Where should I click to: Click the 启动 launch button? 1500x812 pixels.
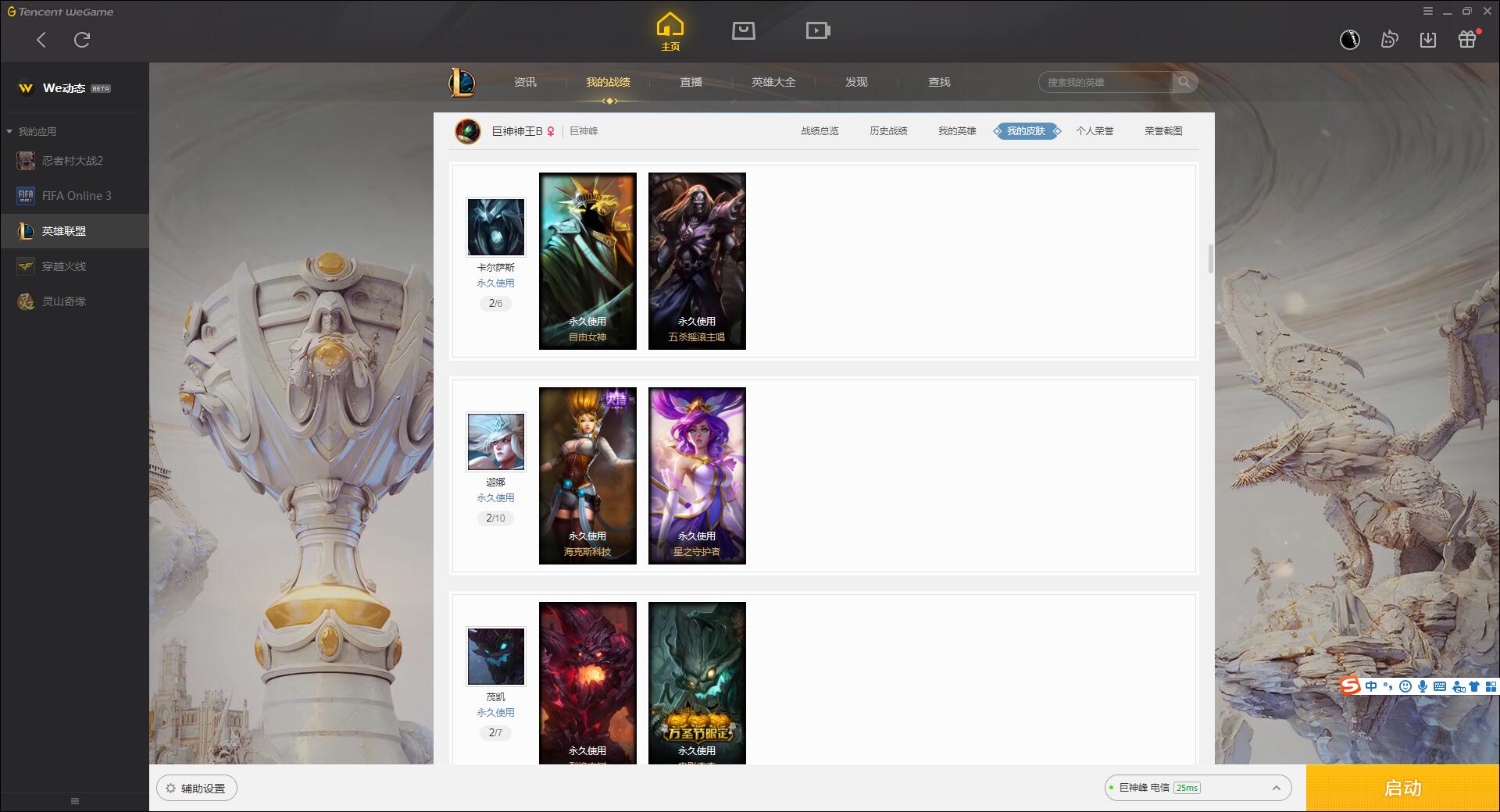pyautogui.click(x=1402, y=789)
